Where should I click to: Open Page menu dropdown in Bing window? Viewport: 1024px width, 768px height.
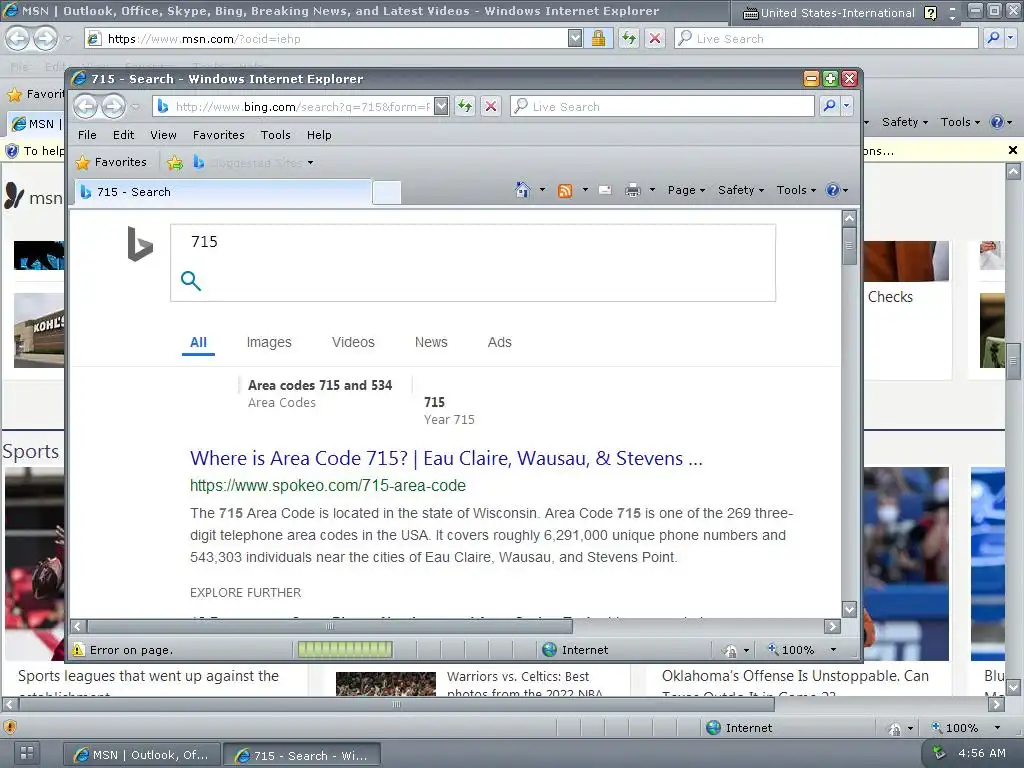(x=686, y=190)
